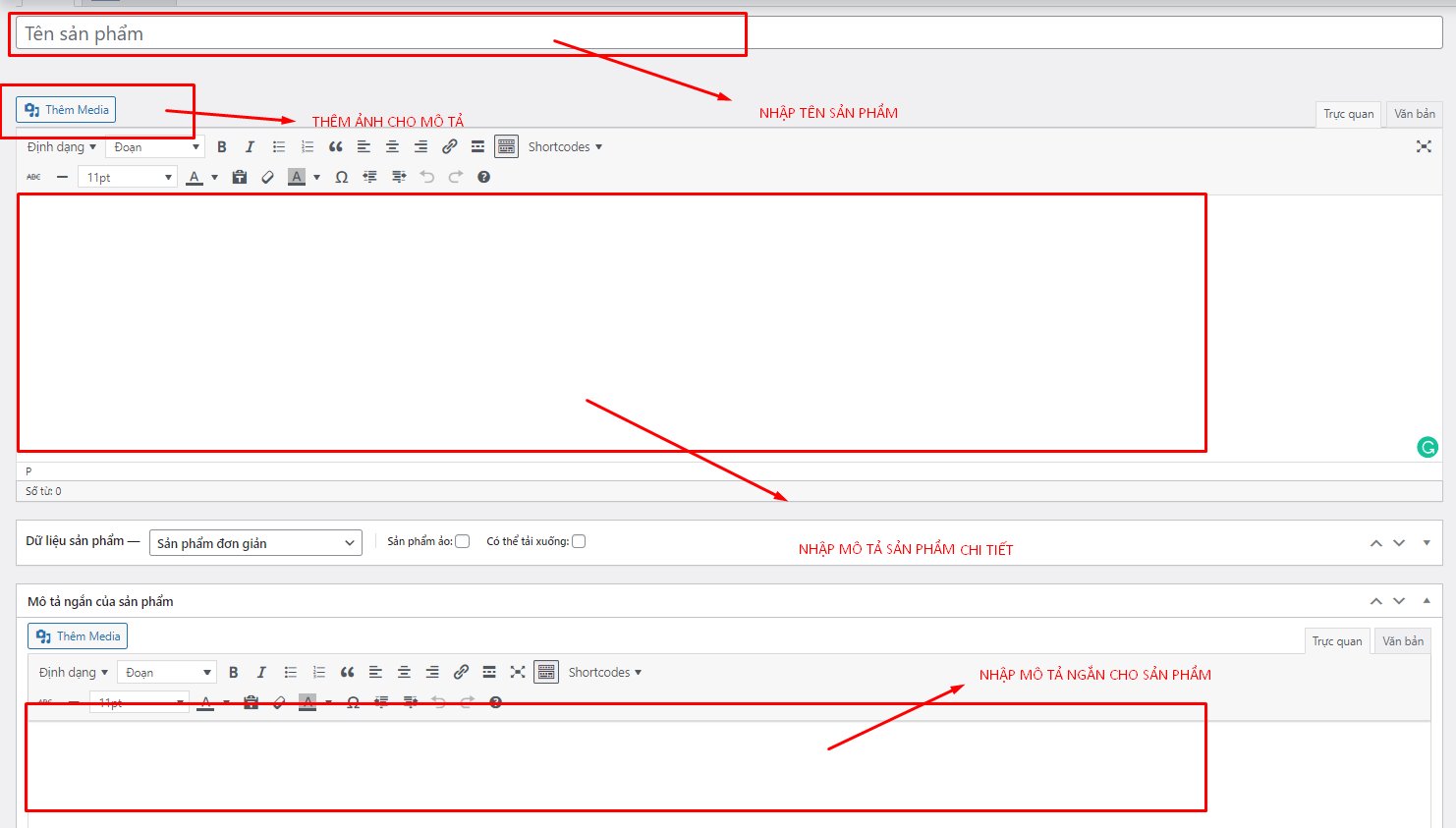Image resolution: width=1456 pixels, height=828 pixels.
Task: Switch main editor to the "Văn bản" tab
Action: tap(1414, 114)
